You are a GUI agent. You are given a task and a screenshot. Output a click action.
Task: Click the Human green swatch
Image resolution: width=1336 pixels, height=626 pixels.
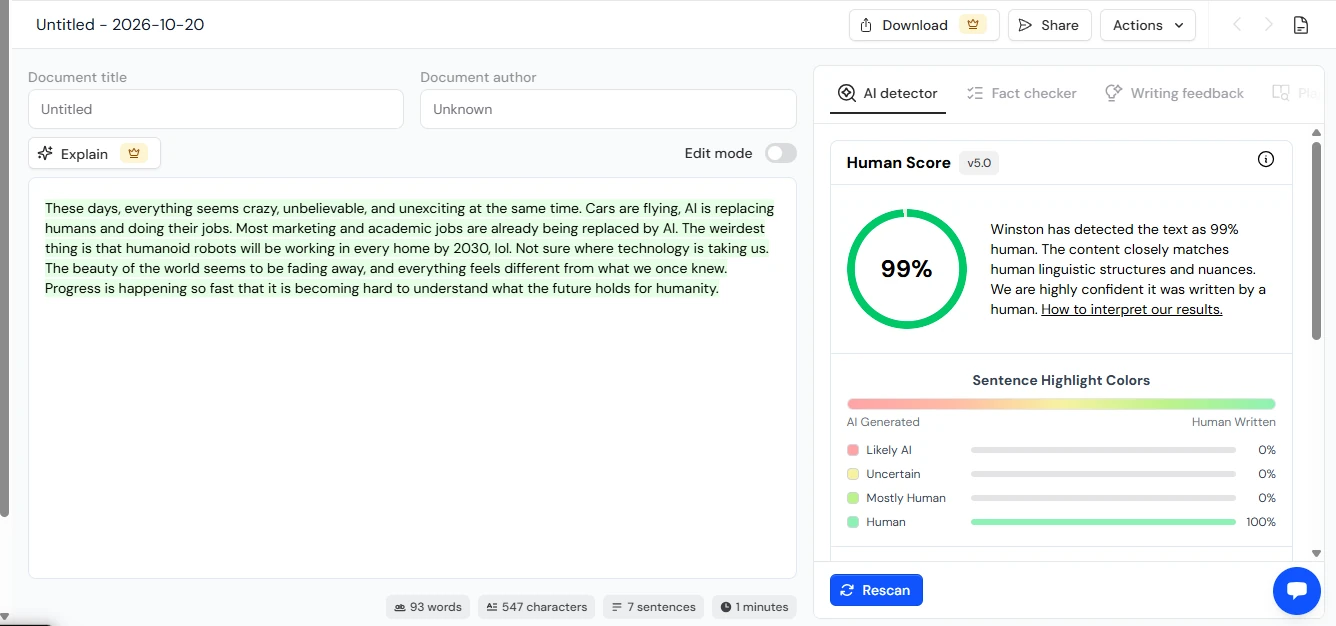(853, 522)
